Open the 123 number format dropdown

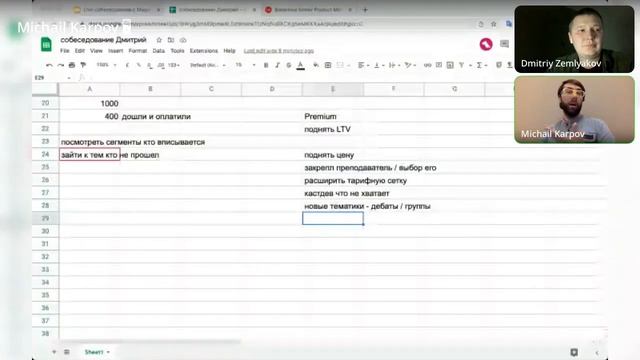tap(174, 65)
